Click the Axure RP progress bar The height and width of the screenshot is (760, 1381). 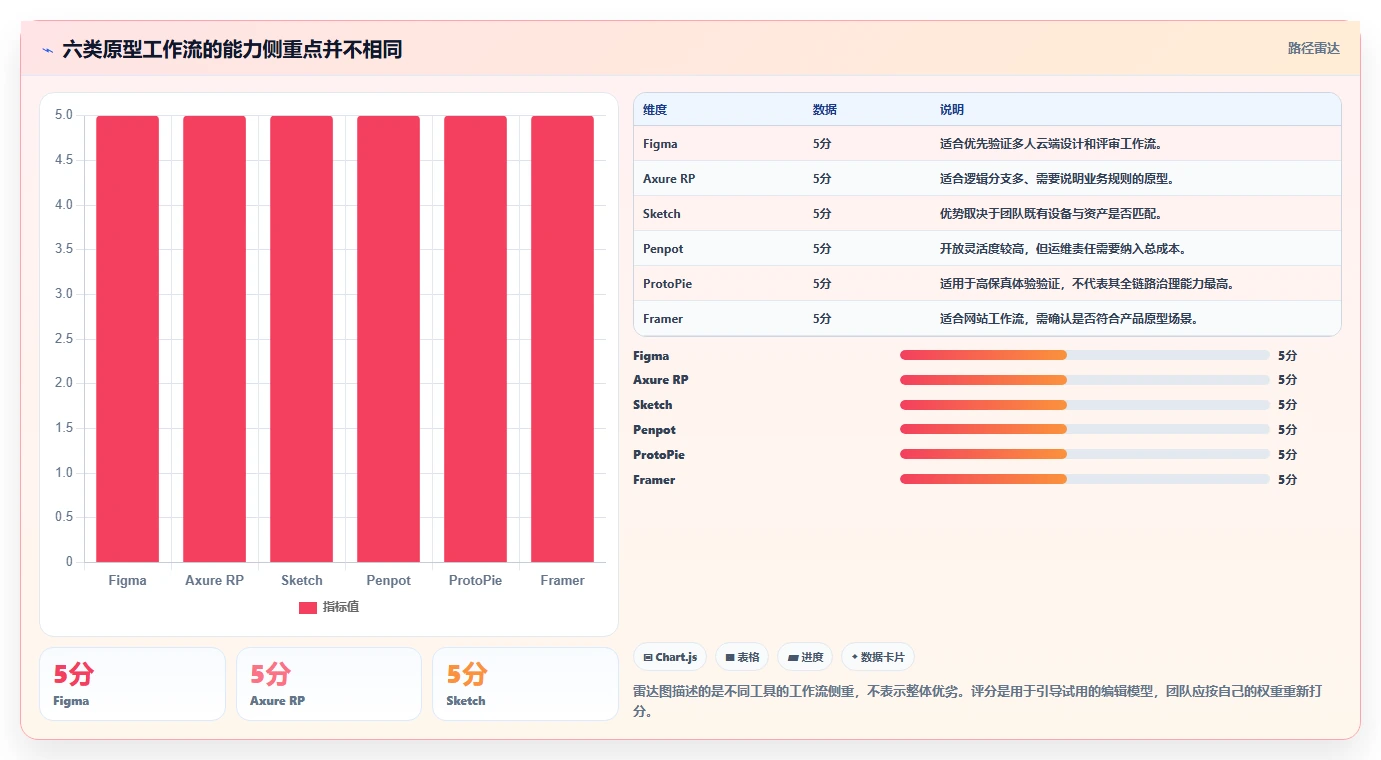point(1084,380)
